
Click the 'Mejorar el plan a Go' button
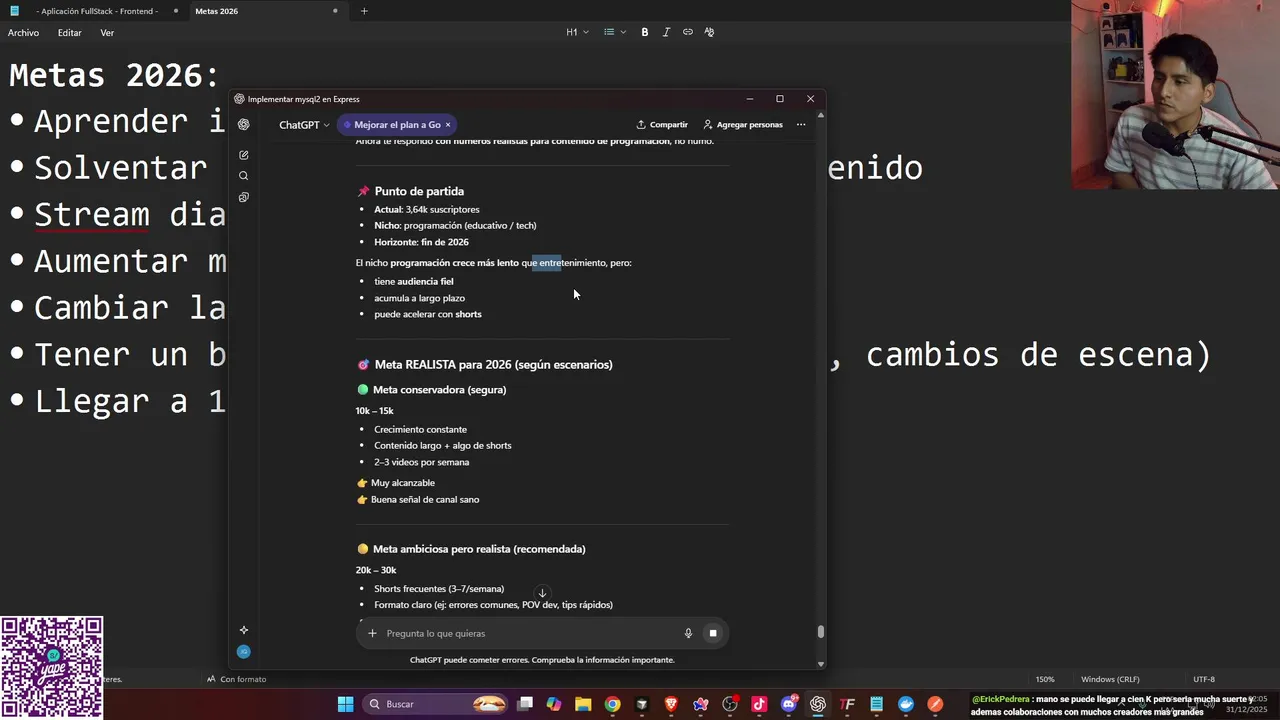tap(397, 125)
